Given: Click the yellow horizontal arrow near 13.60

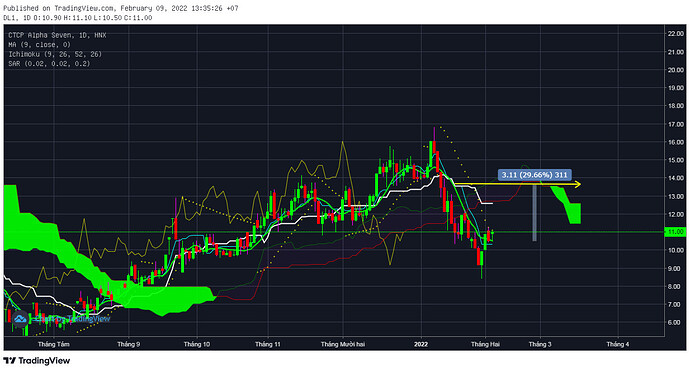Looking at the screenshot, I should pos(518,184).
